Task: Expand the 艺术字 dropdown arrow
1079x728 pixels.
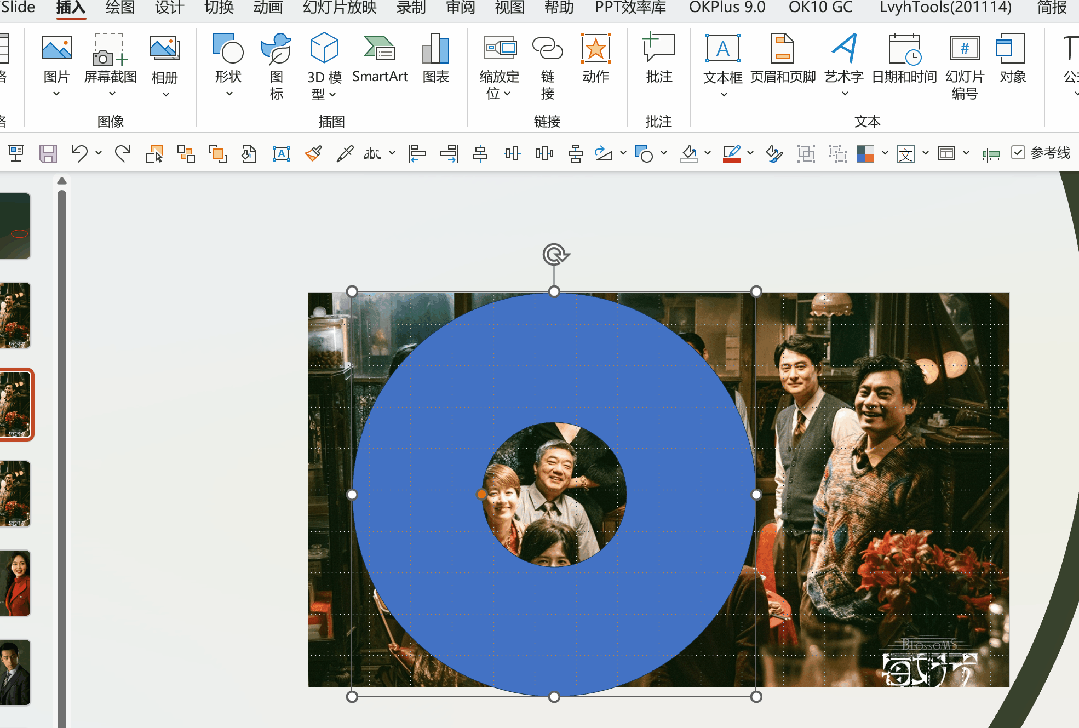Action: [844, 94]
